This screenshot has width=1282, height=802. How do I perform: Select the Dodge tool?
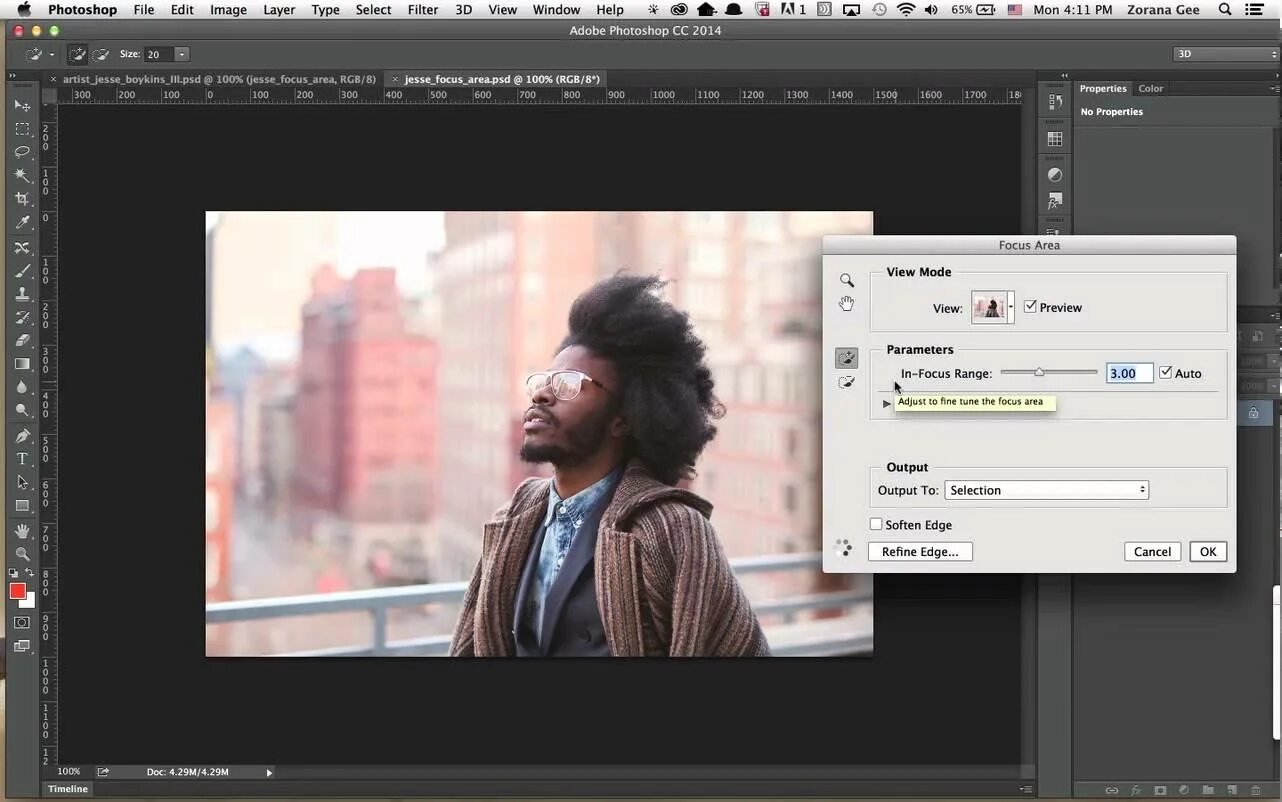coord(22,410)
